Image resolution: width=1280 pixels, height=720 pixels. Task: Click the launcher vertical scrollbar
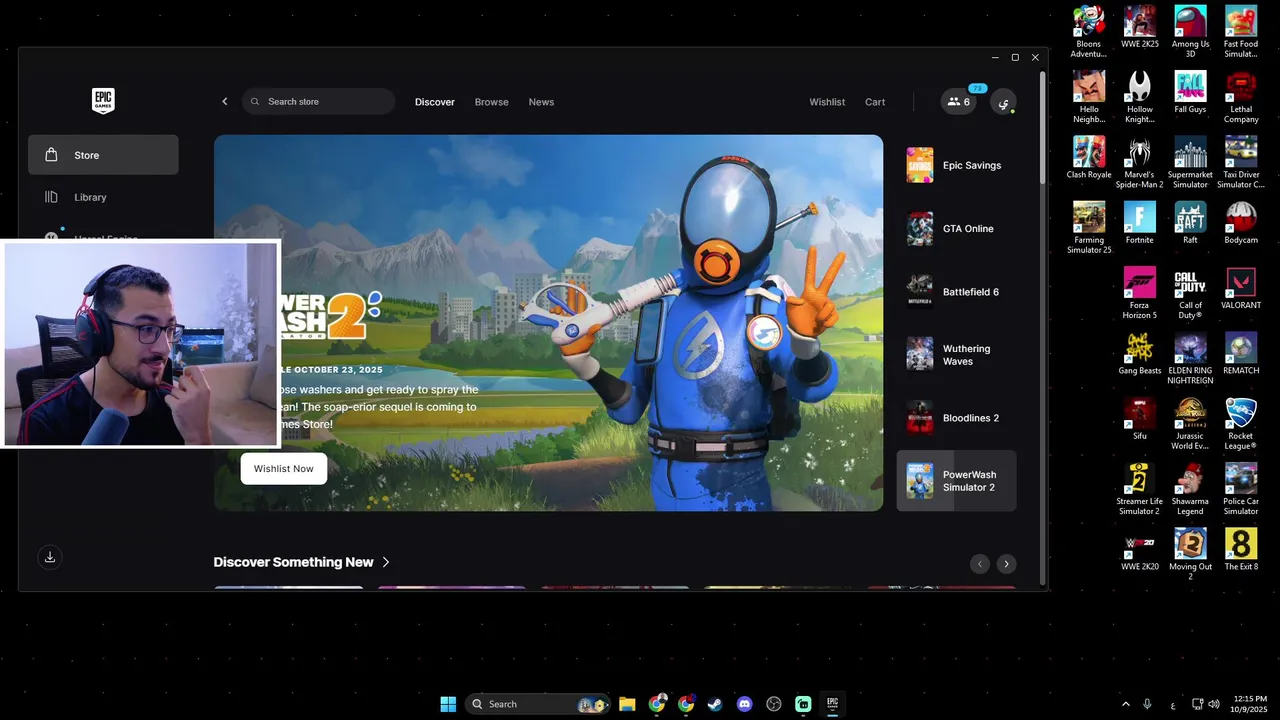coord(1044,130)
